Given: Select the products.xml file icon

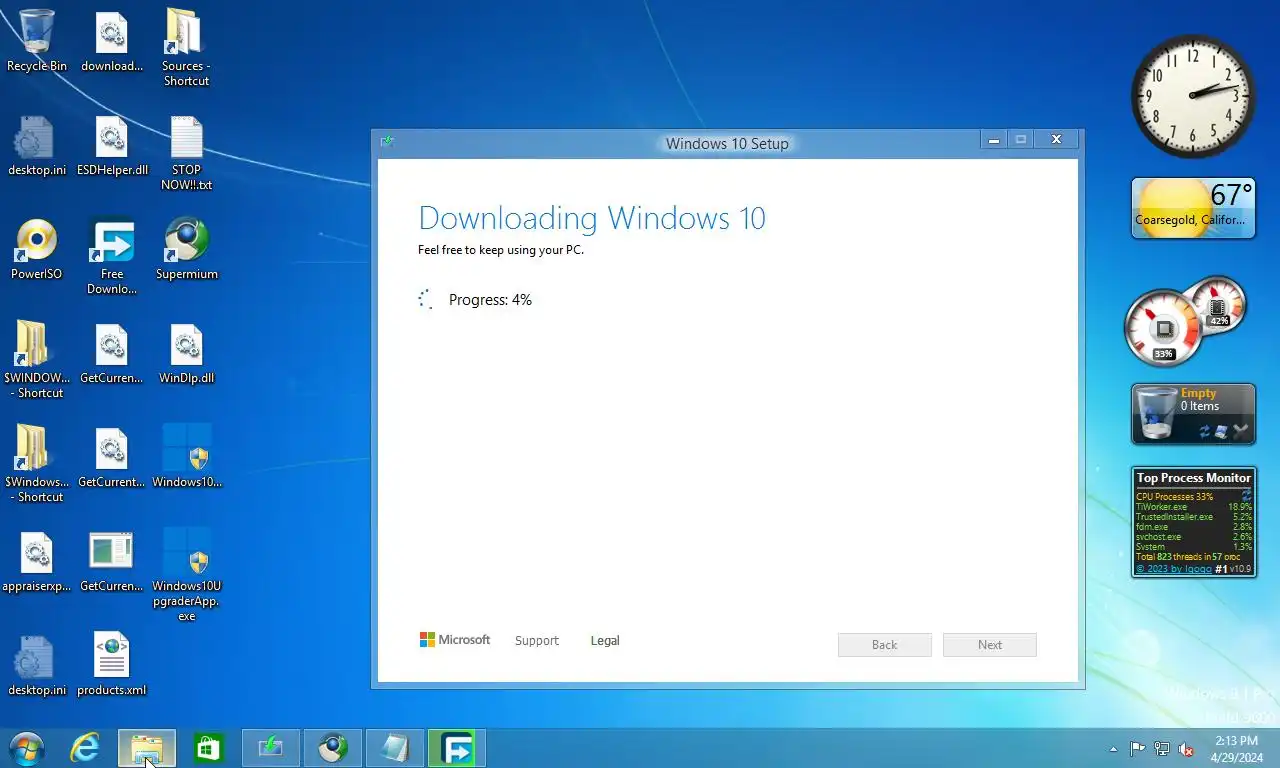Looking at the screenshot, I should 112,664.
